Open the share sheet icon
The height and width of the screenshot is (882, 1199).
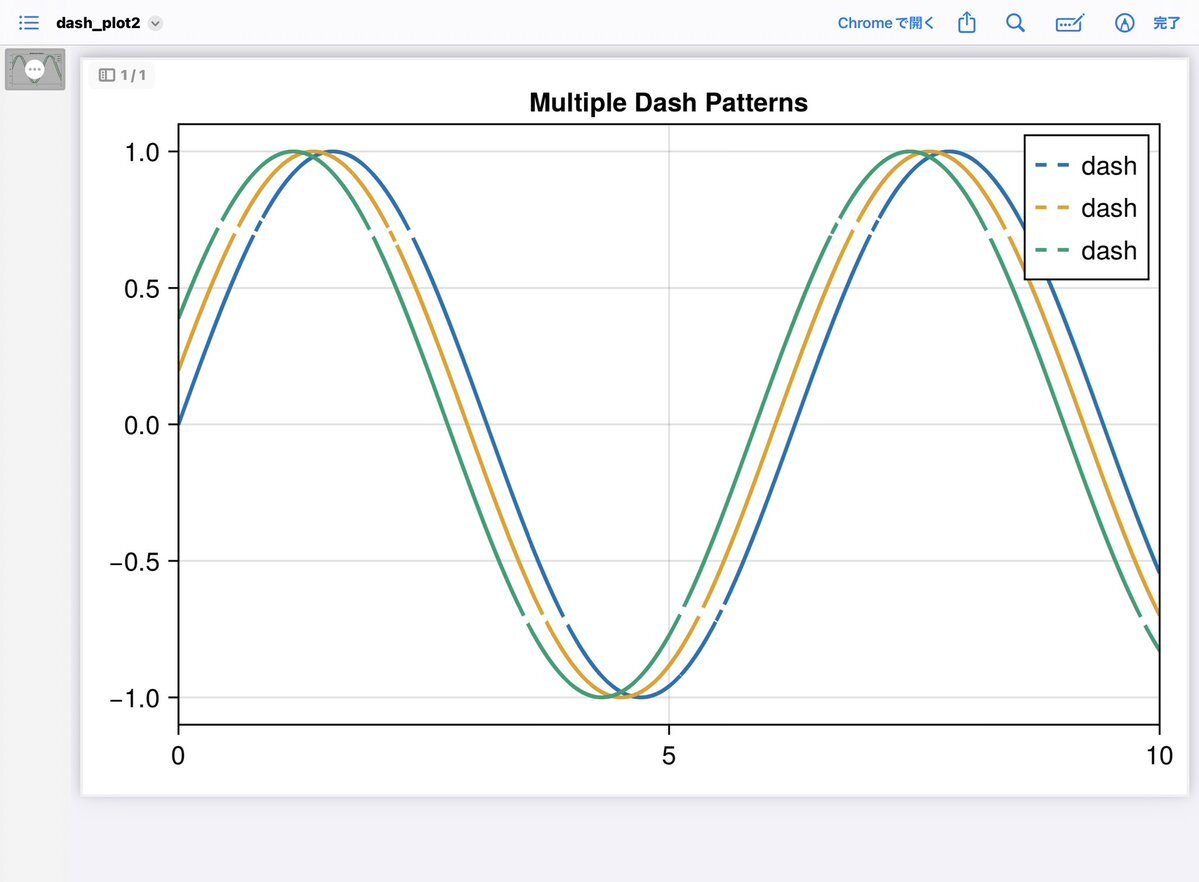coord(966,23)
